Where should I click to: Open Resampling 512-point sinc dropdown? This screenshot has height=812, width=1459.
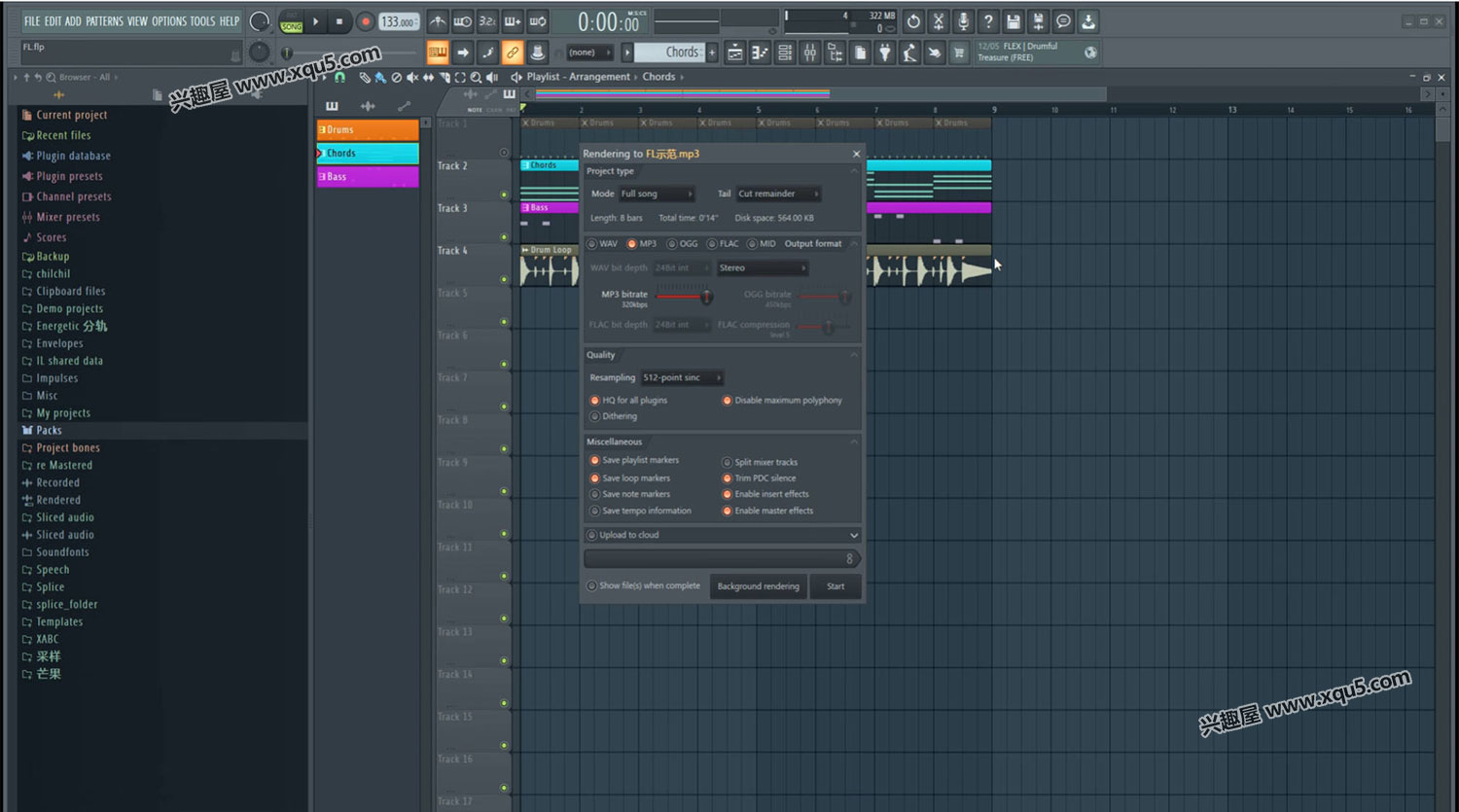pos(682,378)
